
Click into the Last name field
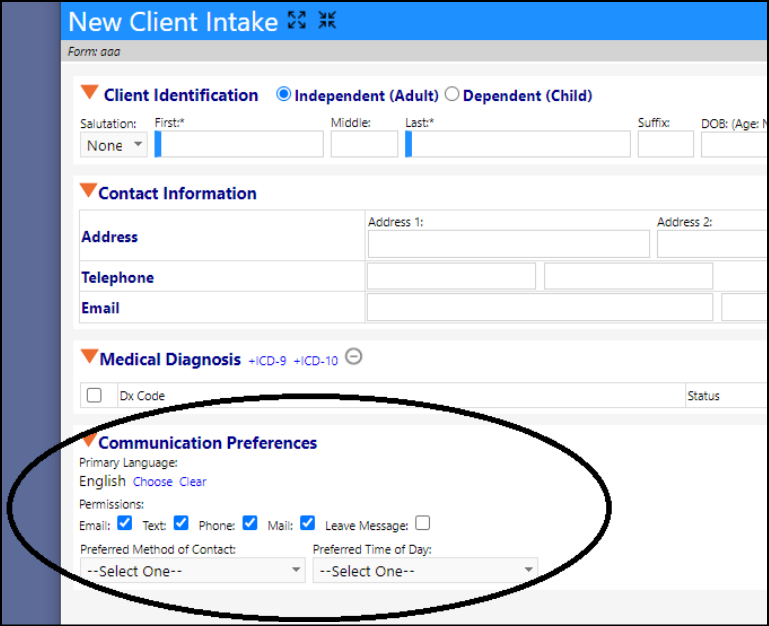pyautogui.click(x=518, y=144)
